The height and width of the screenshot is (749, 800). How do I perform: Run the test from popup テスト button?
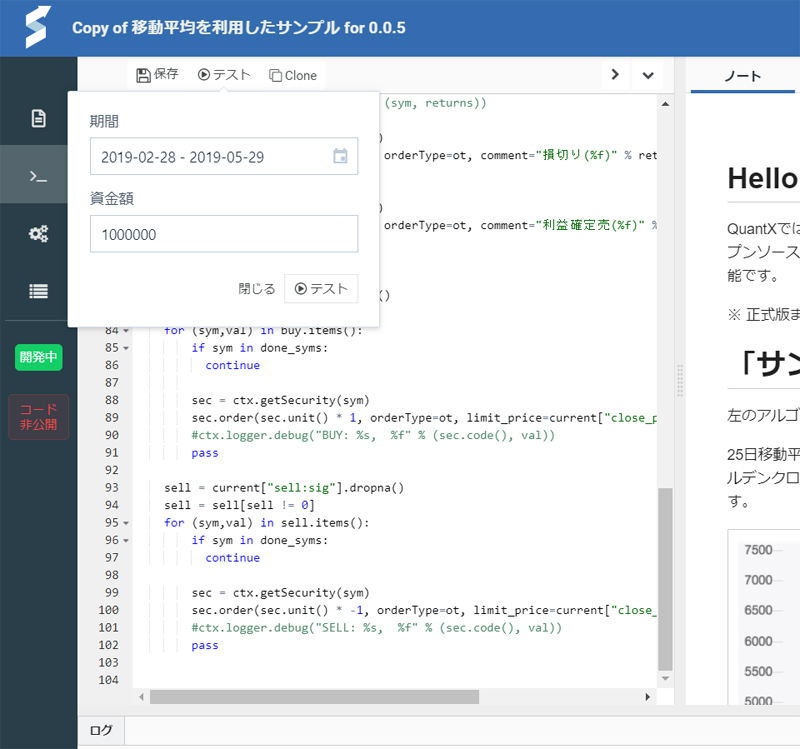pyautogui.click(x=321, y=289)
